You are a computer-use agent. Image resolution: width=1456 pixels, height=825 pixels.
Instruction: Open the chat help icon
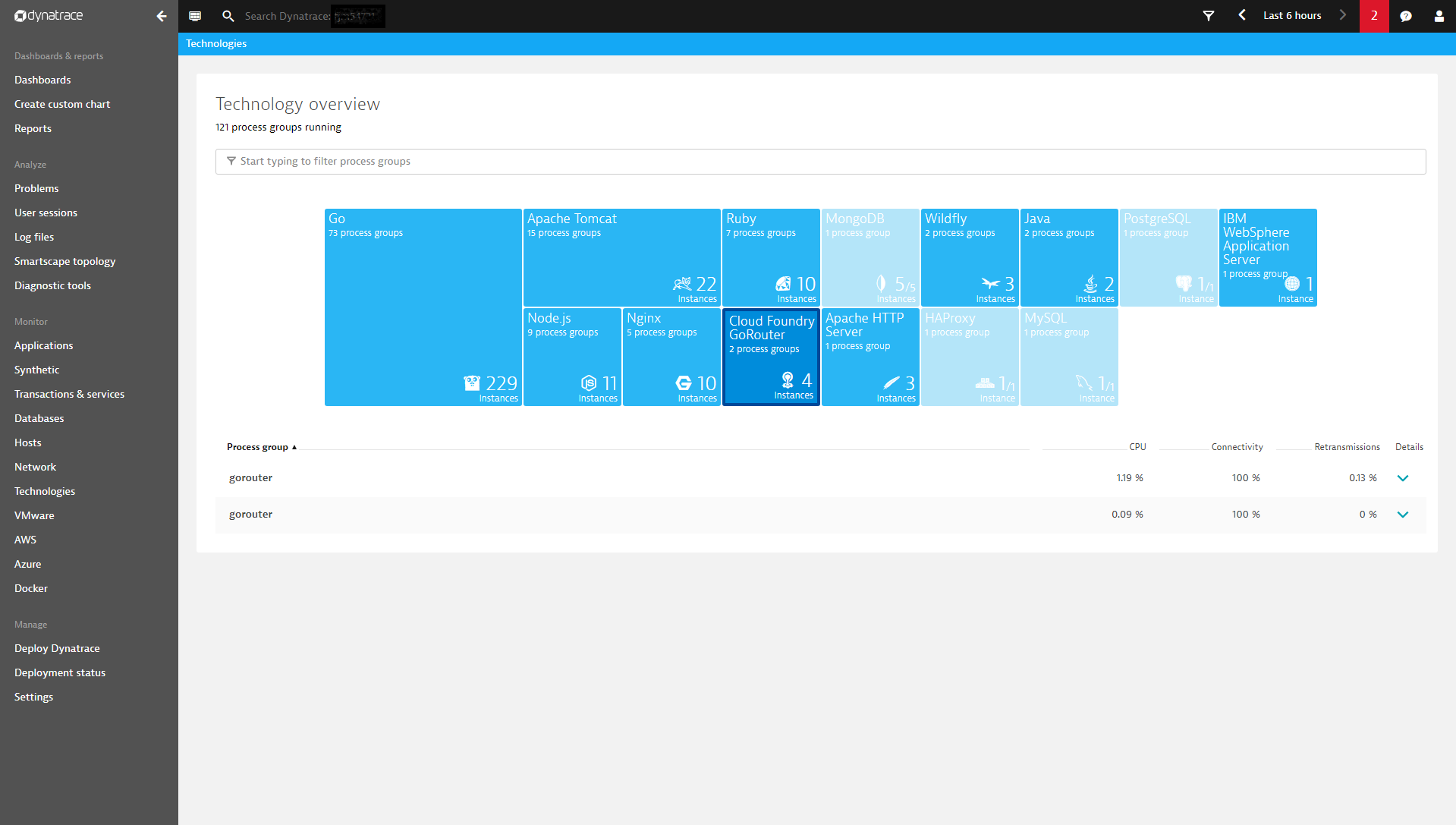click(x=1406, y=16)
